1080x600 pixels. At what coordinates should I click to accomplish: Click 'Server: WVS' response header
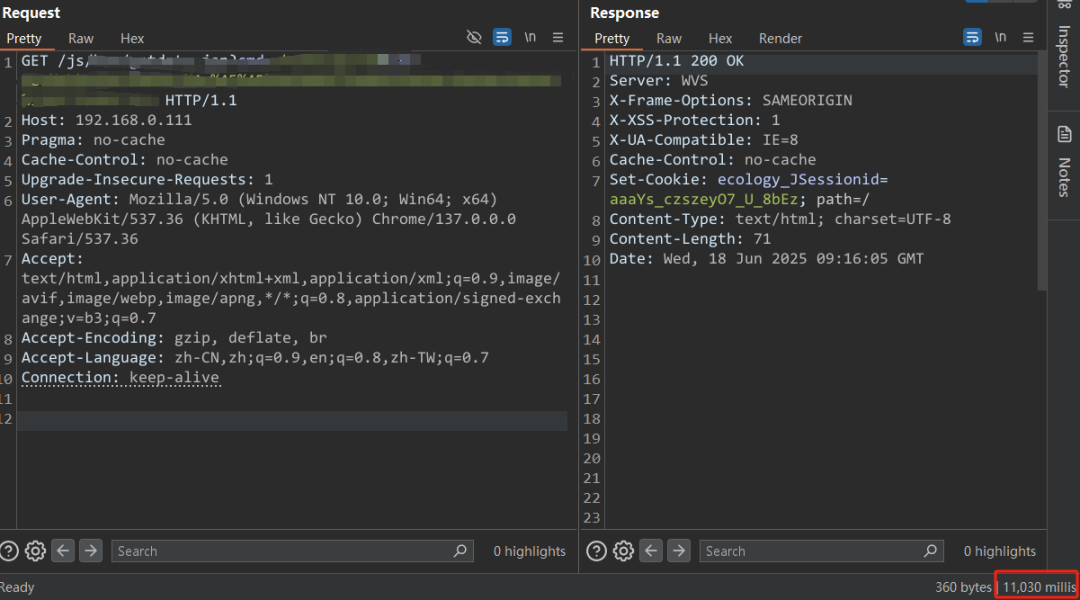point(658,81)
